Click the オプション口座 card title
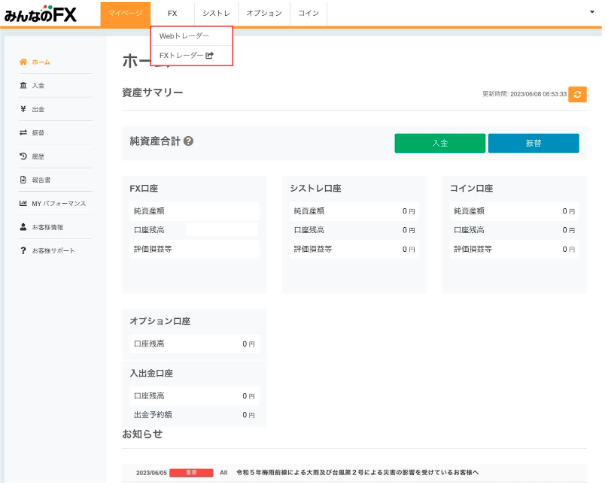This screenshot has width=607, height=484. [x=160, y=321]
